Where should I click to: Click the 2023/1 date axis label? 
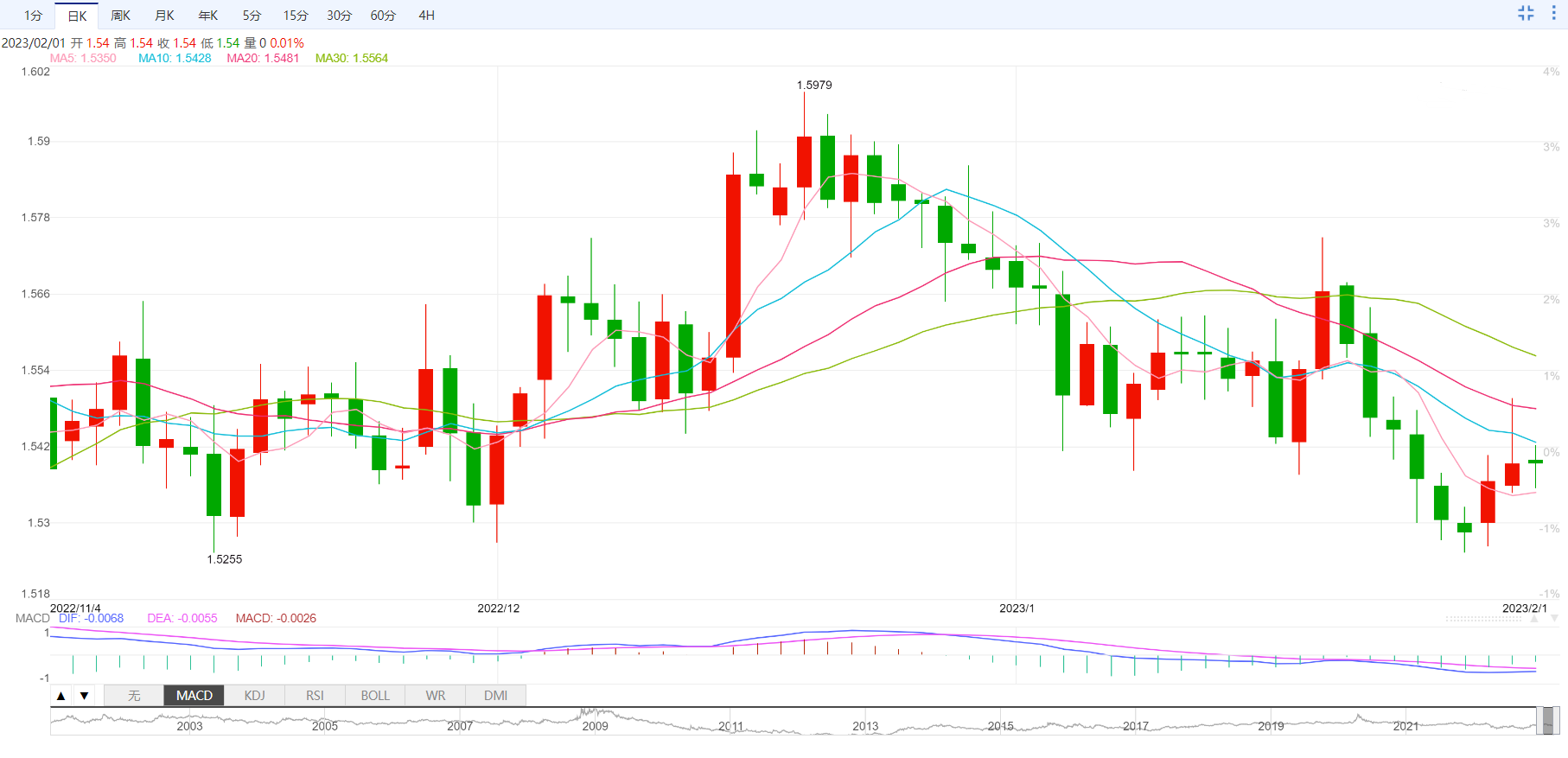(1017, 608)
